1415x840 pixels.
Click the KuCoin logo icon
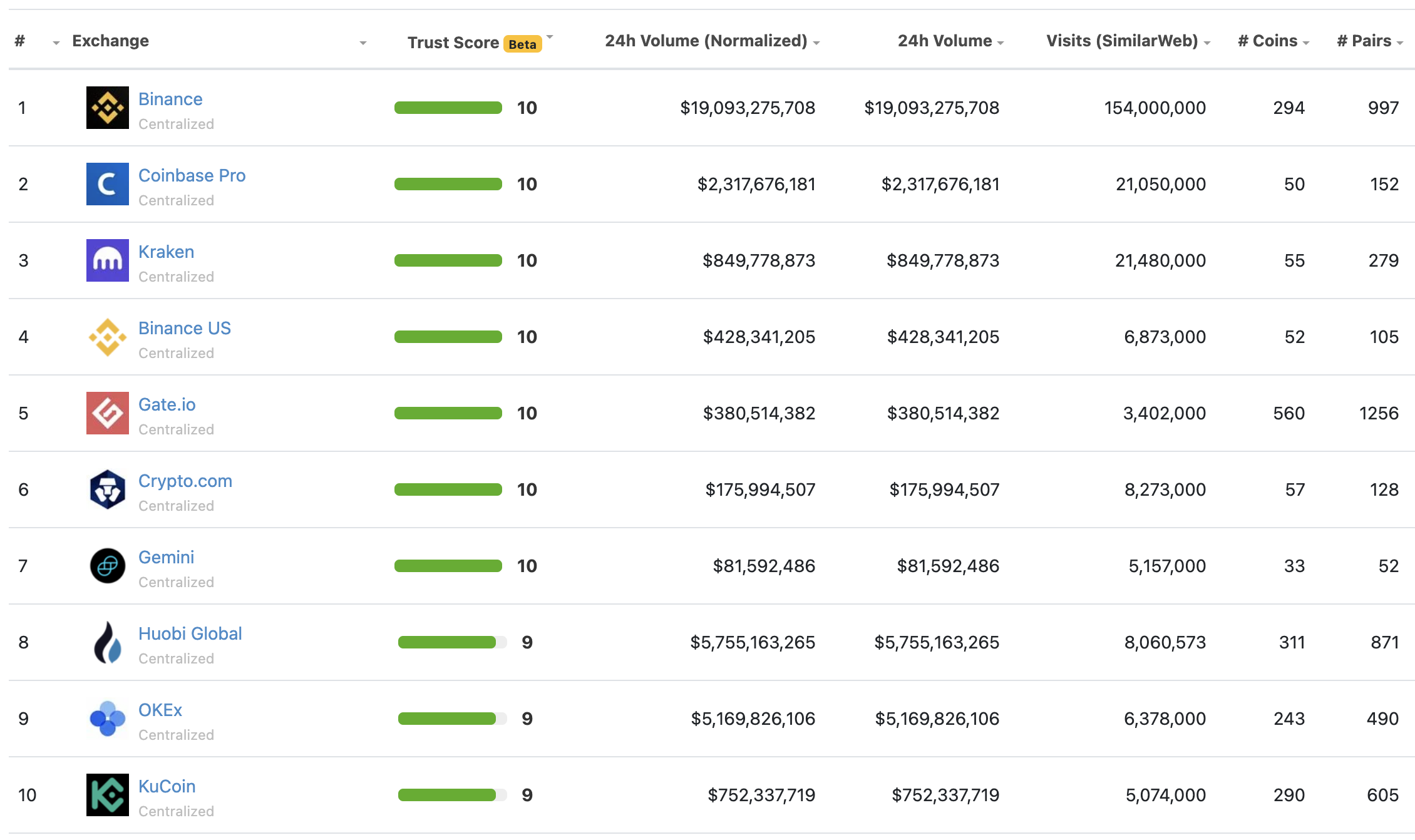pos(108,795)
